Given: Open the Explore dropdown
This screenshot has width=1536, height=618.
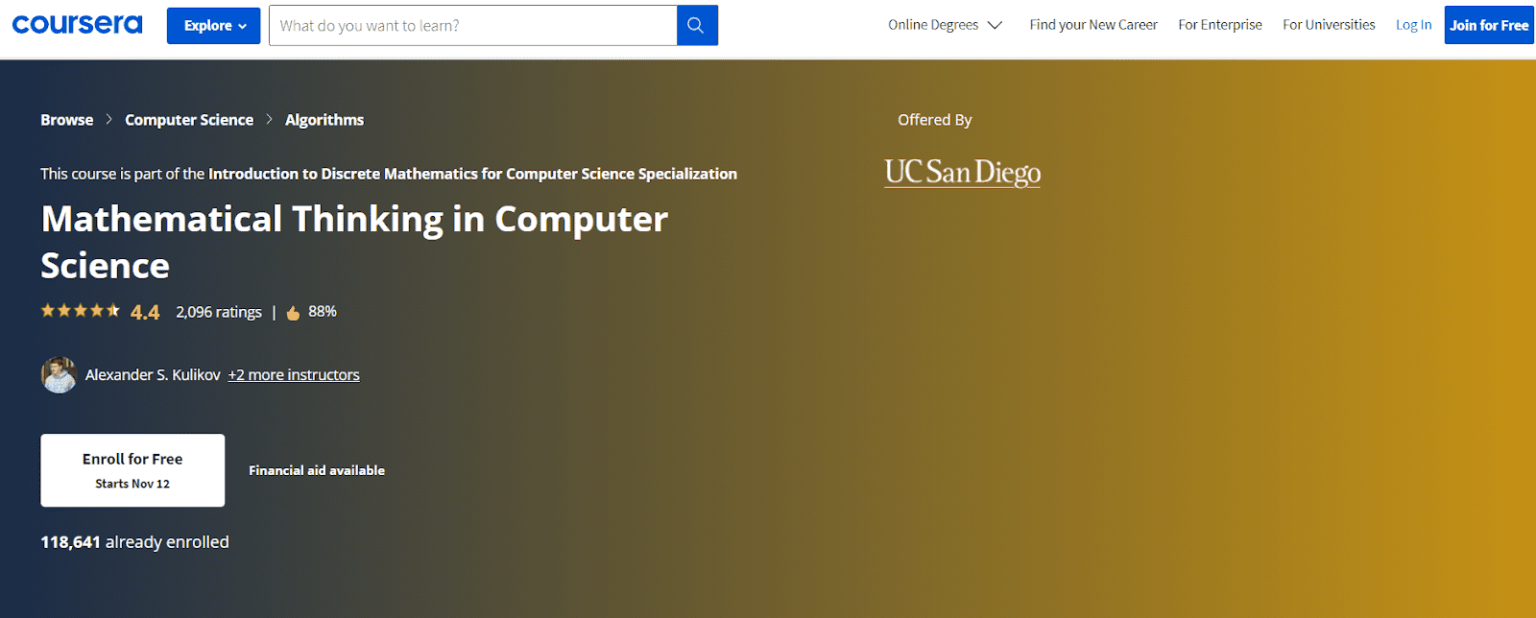Looking at the screenshot, I should pos(213,25).
